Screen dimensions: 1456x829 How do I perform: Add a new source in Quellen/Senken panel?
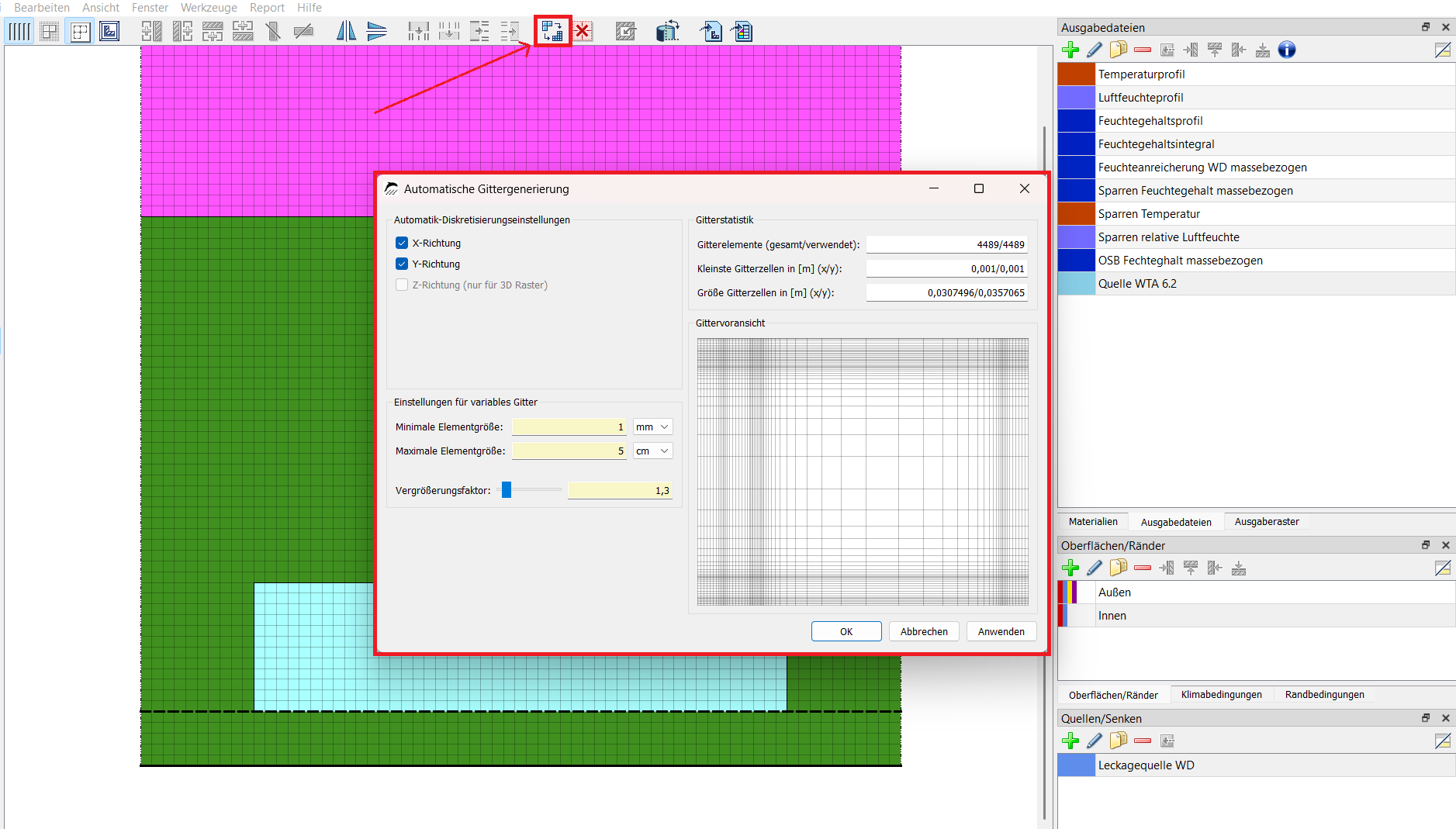[x=1070, y=741]
